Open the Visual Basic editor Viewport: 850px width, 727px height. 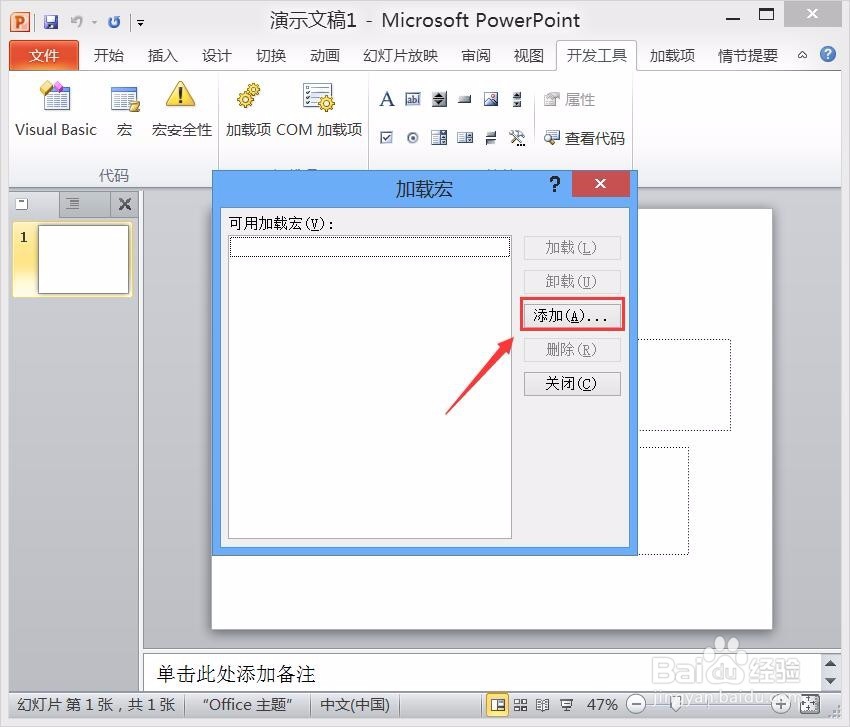click(55, 108)
